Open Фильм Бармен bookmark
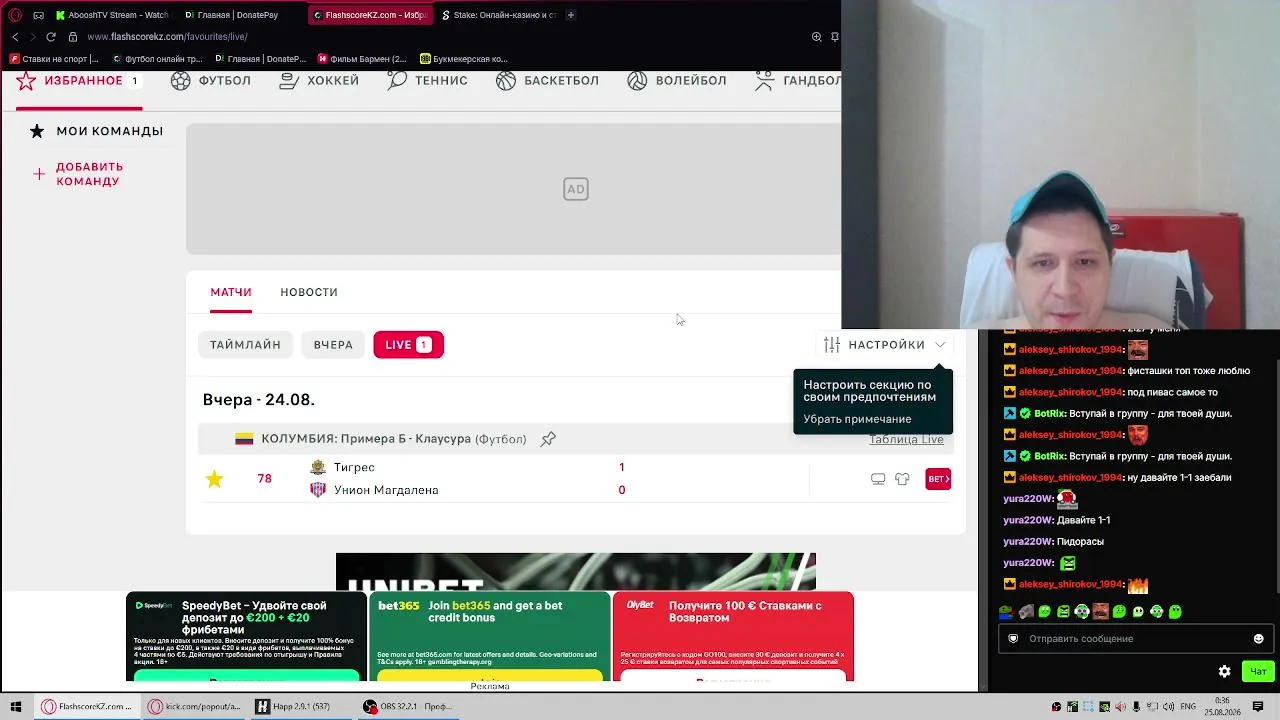 pos(362,59)
